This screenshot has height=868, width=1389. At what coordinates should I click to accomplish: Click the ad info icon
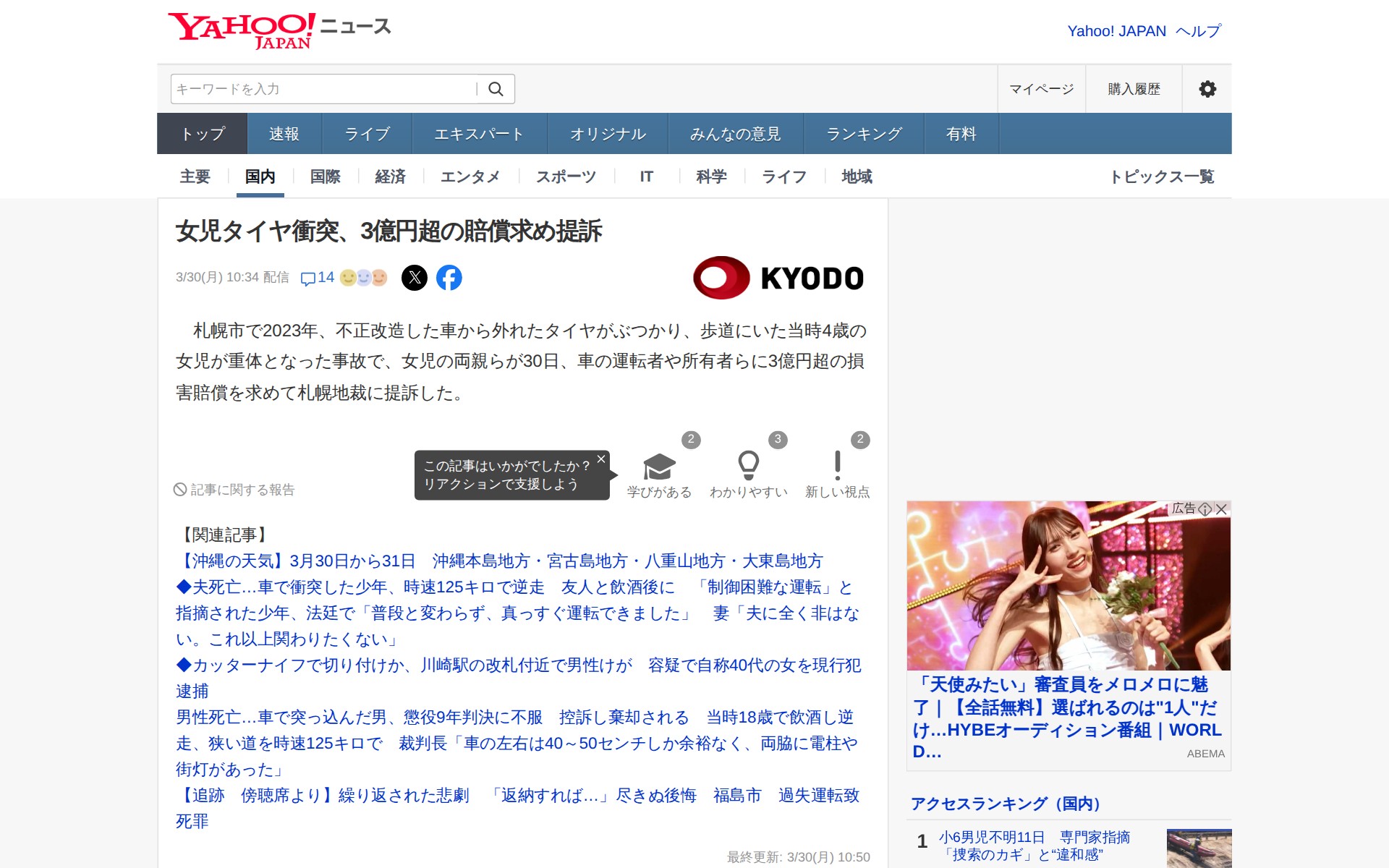[1205, 509]
